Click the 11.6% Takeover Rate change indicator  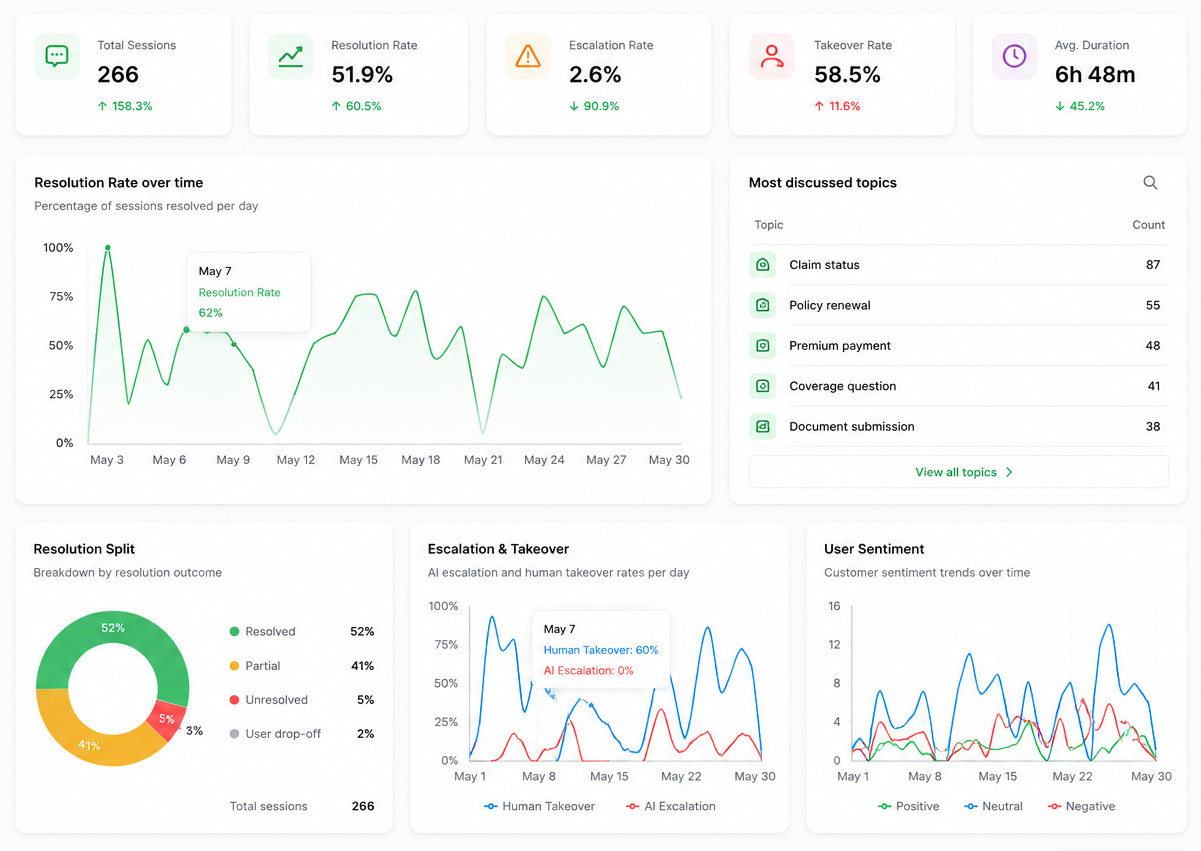point(837,106)
